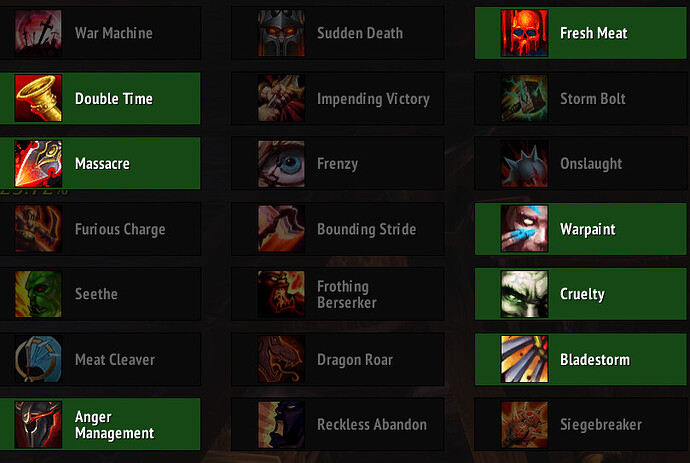Click the Onslaught spiked helmet icon
690x463 pixels.
click(525, 164)
